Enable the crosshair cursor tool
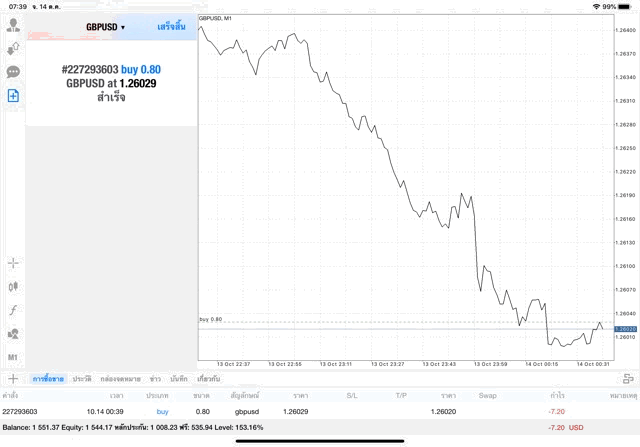The height and width of the screenshot is (447, 640). (13, 263)
